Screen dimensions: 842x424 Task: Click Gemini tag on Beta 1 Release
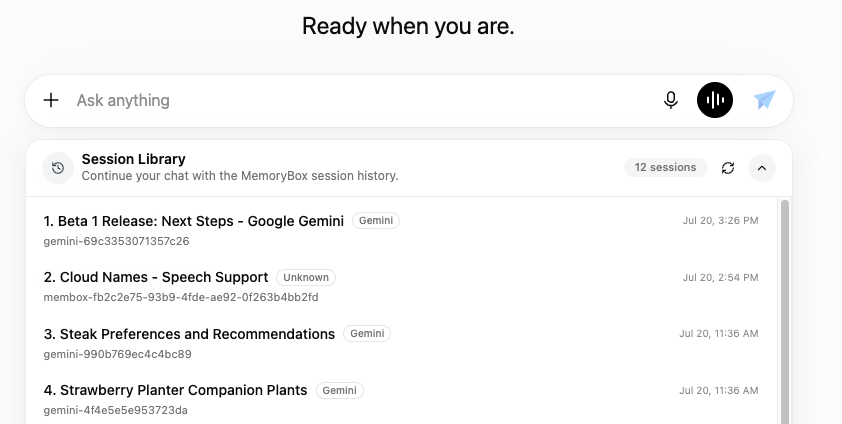(x=376, y=221)
